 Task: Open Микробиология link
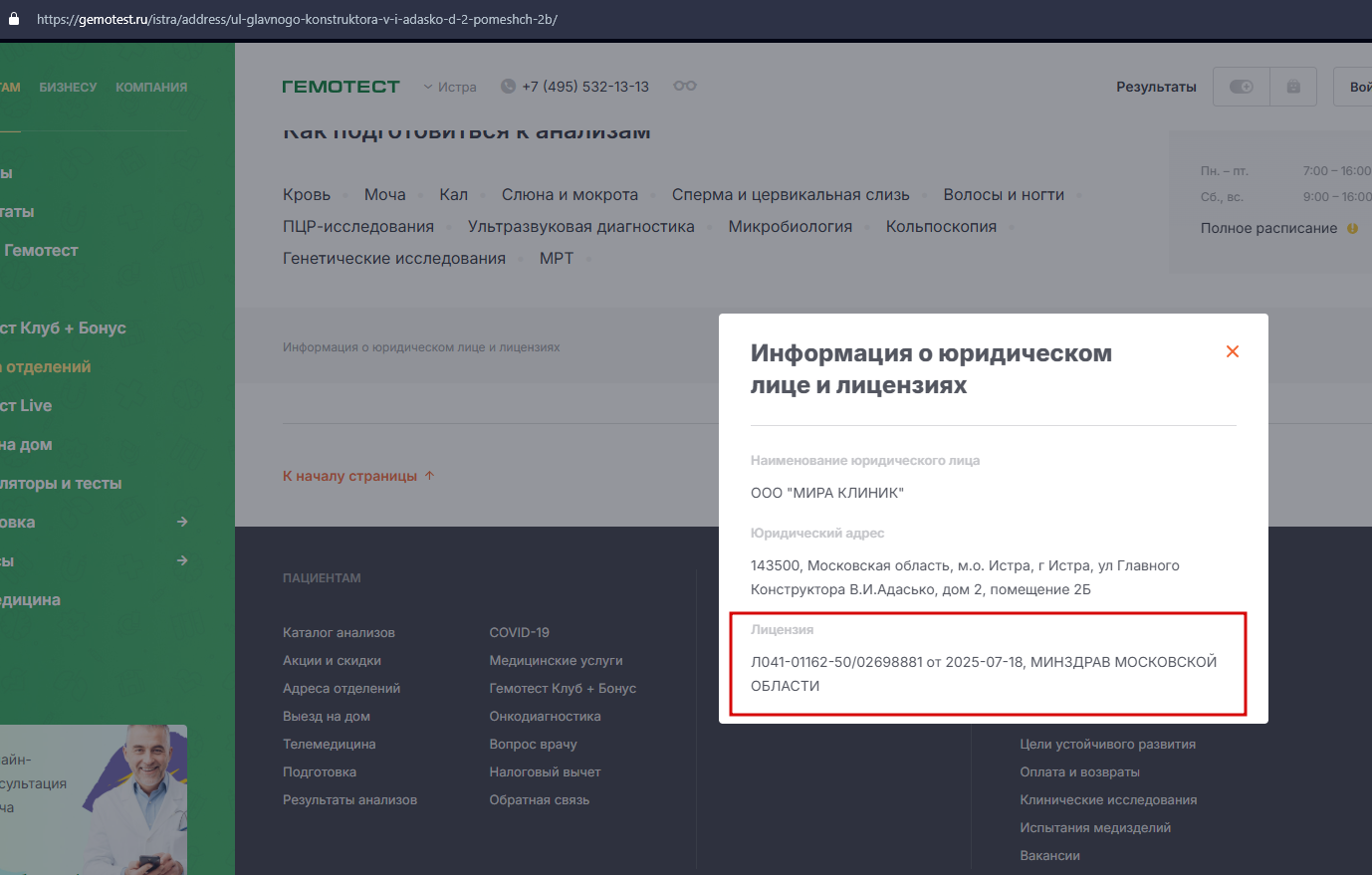pos(791,227)
